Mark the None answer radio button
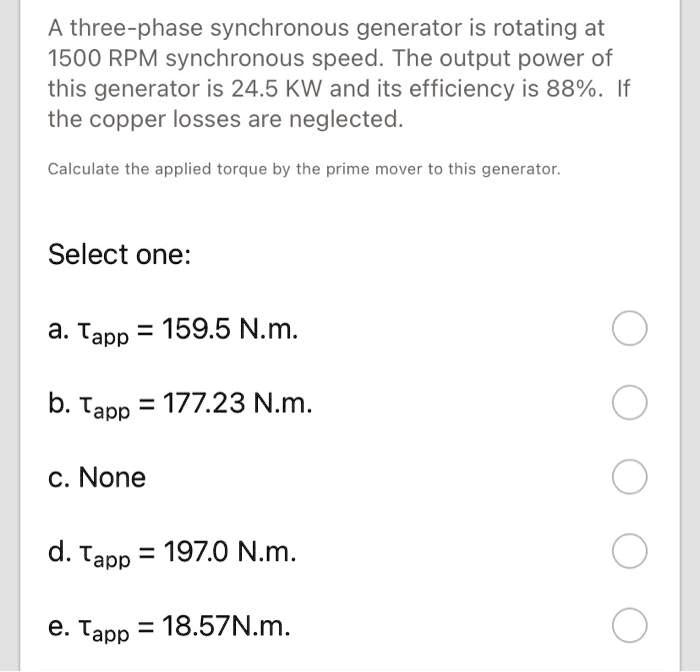 click(x=629, y=477)
